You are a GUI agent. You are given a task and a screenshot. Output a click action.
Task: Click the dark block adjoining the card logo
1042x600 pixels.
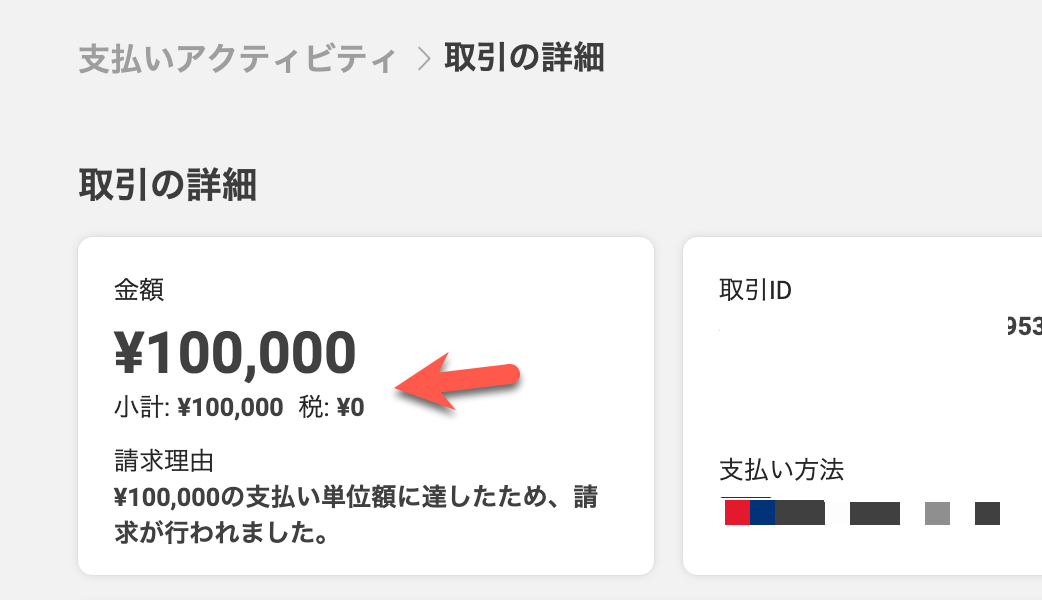point(800,513)
